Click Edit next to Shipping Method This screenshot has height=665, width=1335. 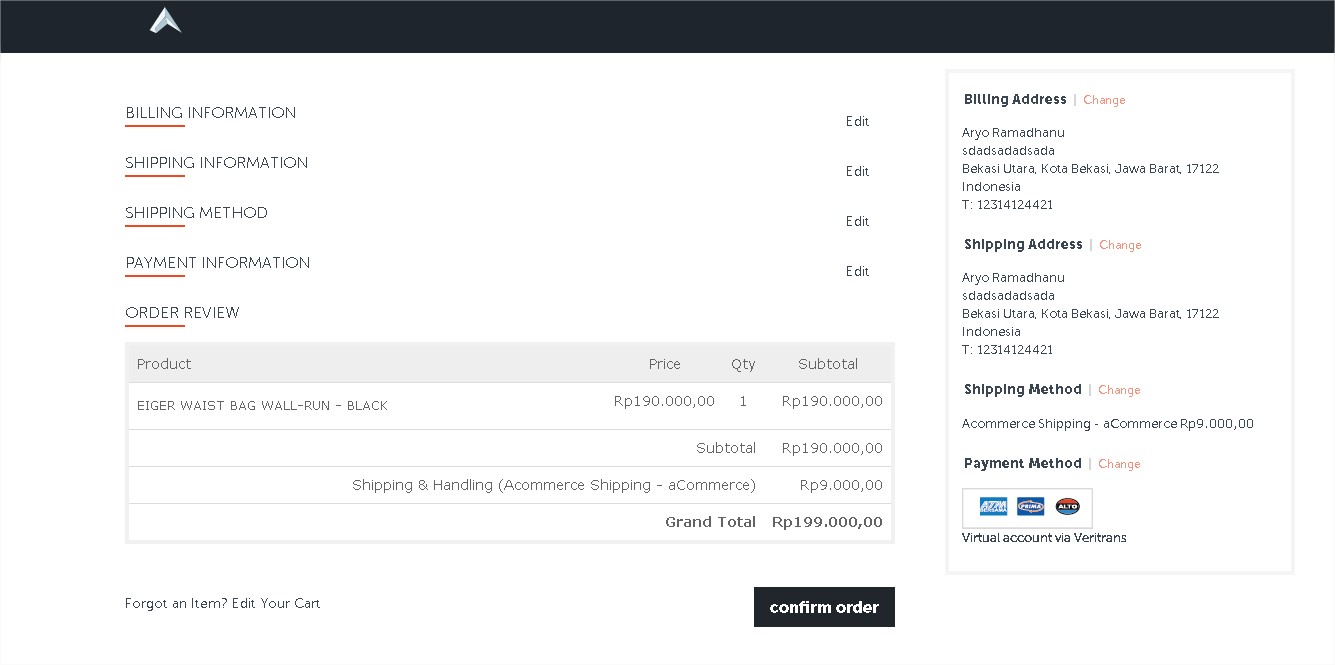point(857,222)
